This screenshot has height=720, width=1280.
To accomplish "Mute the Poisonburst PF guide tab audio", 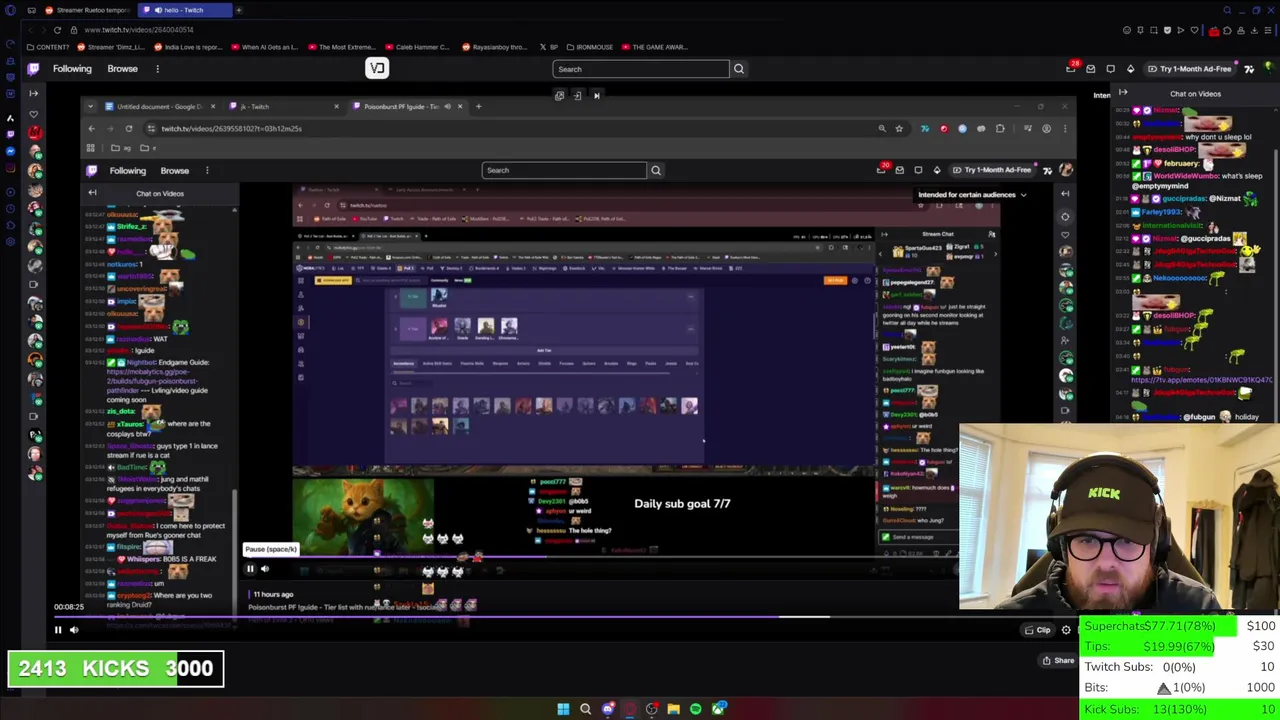I will (447, 106).
